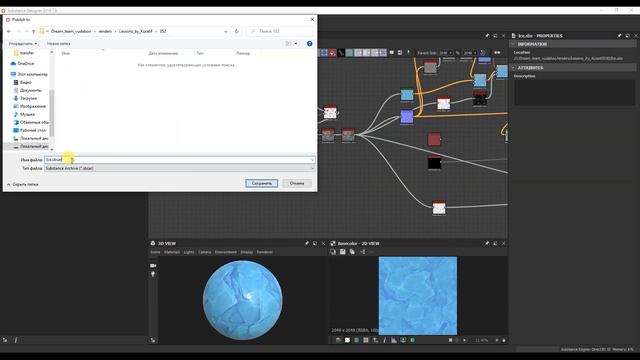
Task: Select transfer folder in navigation tree
Action: [24, 53]
